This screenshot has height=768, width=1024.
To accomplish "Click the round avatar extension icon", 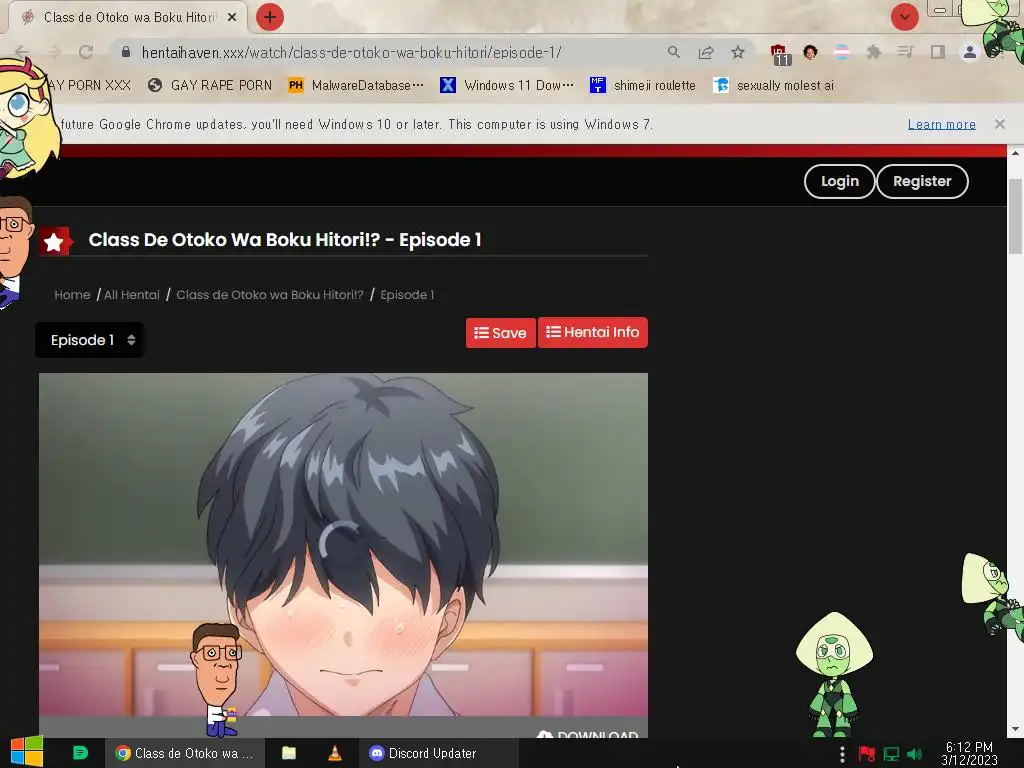I will point(810,52).
